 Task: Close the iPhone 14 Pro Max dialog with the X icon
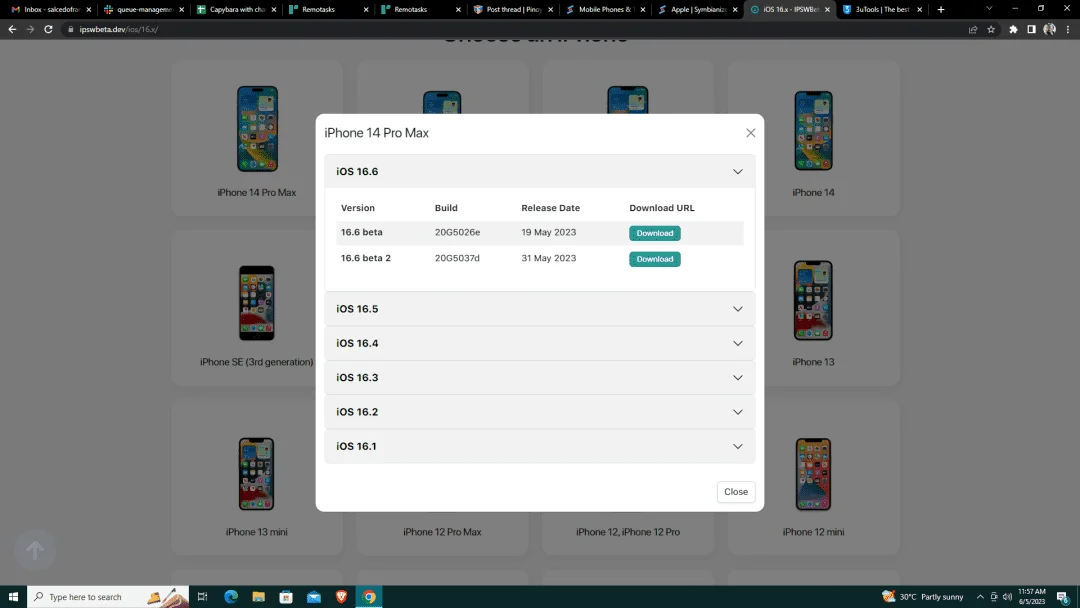[x=751, y=133]
